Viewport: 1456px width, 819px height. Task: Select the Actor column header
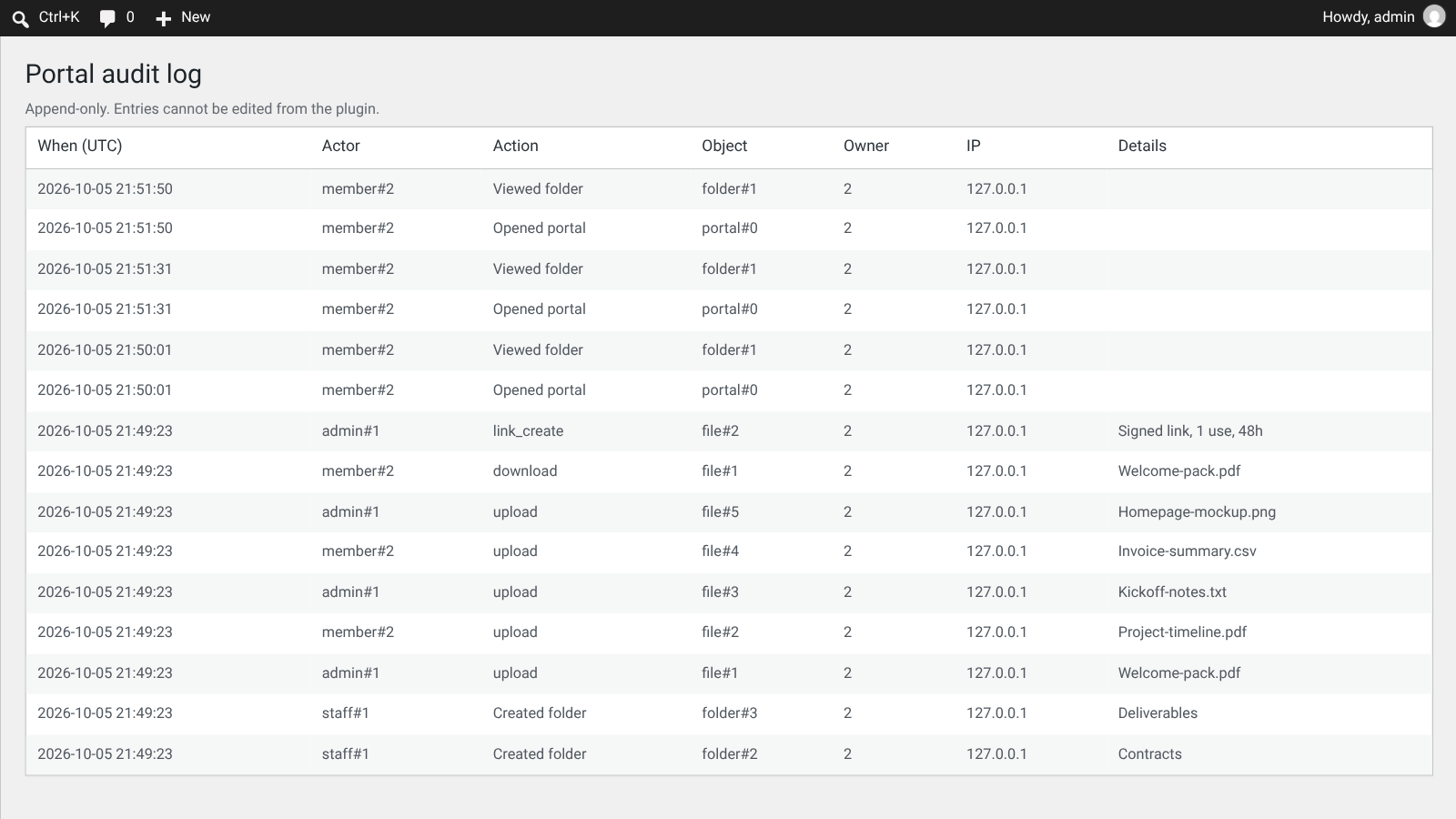pyautogui.click(x=340, y=146)
